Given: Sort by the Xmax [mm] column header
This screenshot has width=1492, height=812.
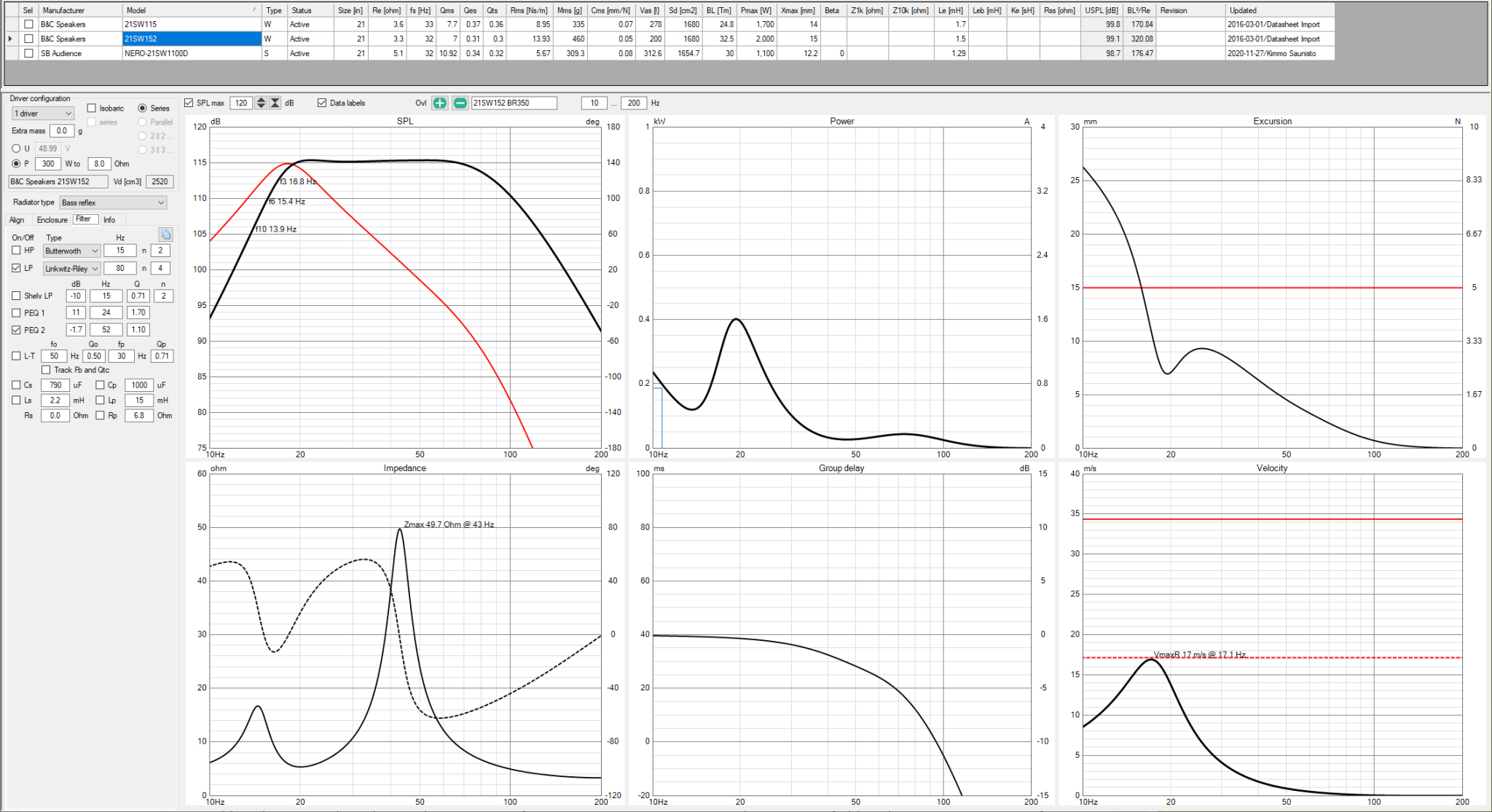Looking at the screenshot, I should click(798, 10).
